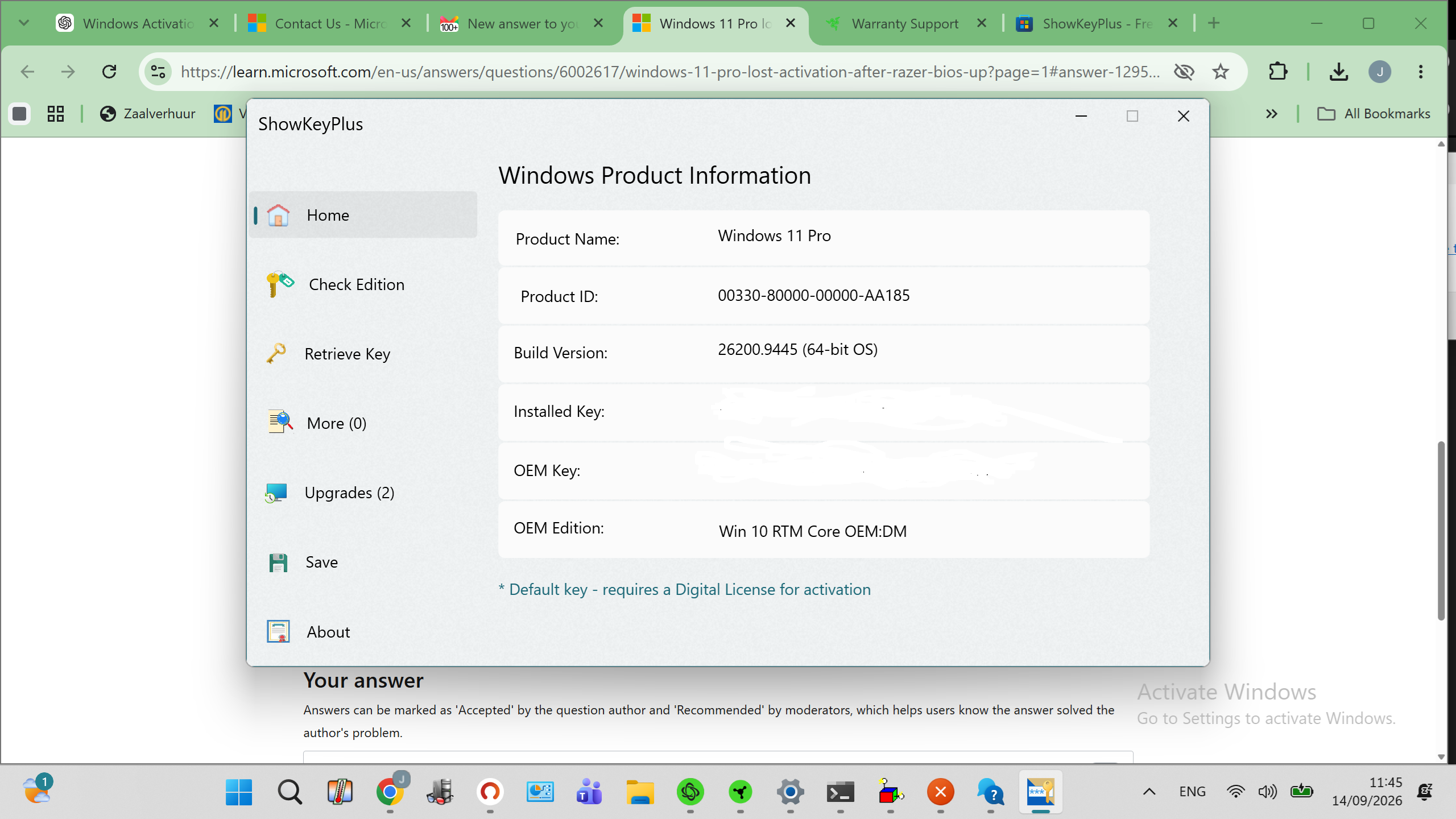This screenshot has height=819, width=1456.
Task: Click the Product ID value 00330-80000-00000-AA185
Action: click(x=813, y=295)
